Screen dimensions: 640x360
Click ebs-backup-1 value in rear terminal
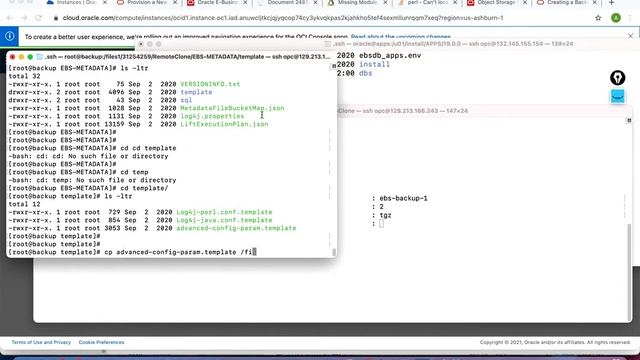403,198
